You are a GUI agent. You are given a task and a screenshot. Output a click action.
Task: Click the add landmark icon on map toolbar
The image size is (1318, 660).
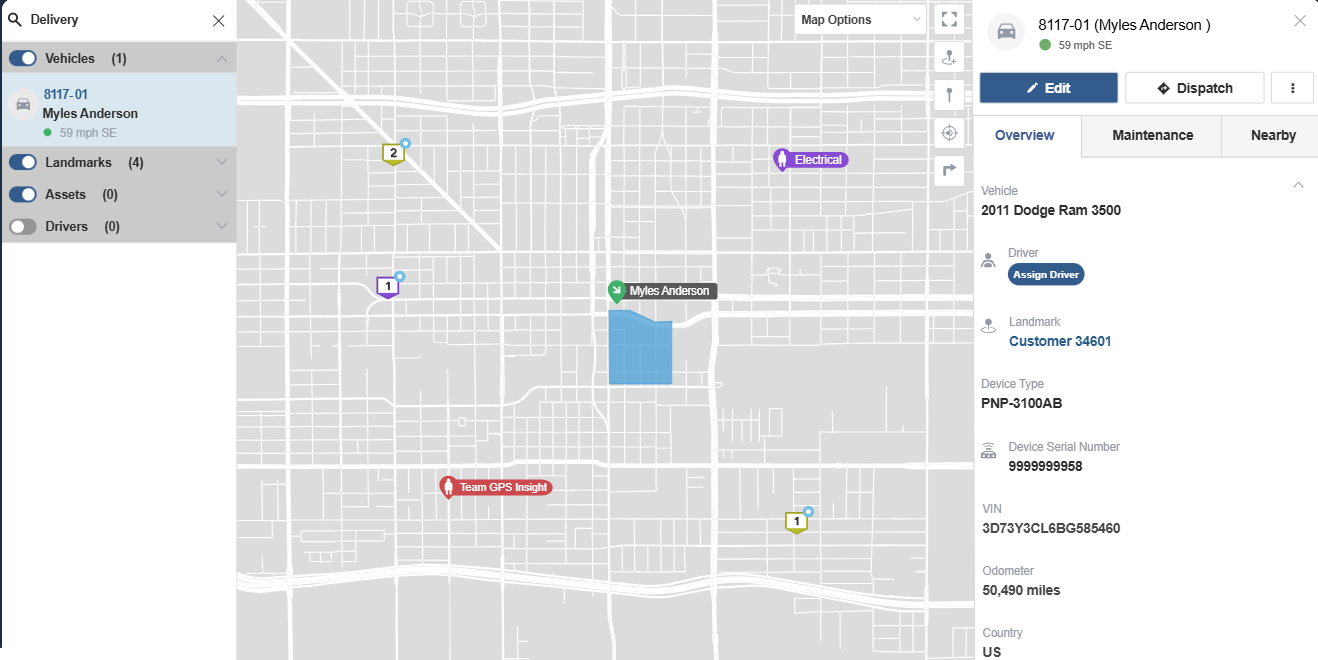pyautogui.click(x=948, y=57)
